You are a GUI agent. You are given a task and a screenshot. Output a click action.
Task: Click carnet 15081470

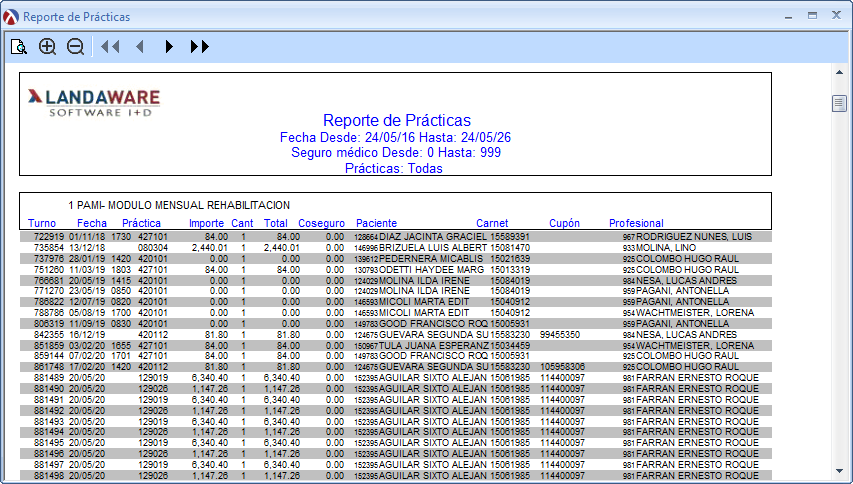(510, 248)
